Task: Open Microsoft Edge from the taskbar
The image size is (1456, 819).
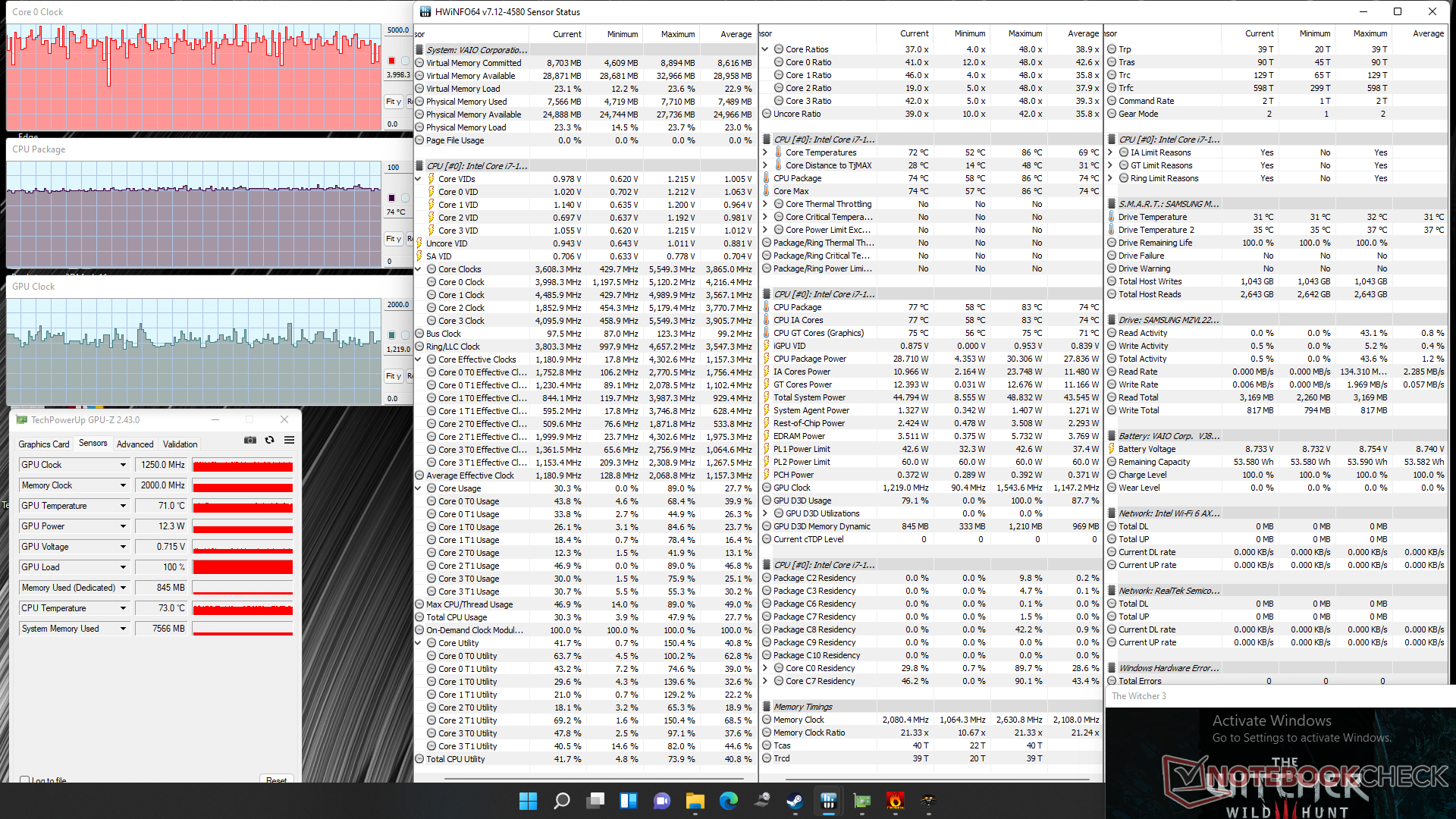Action: [x=729, y=801]
